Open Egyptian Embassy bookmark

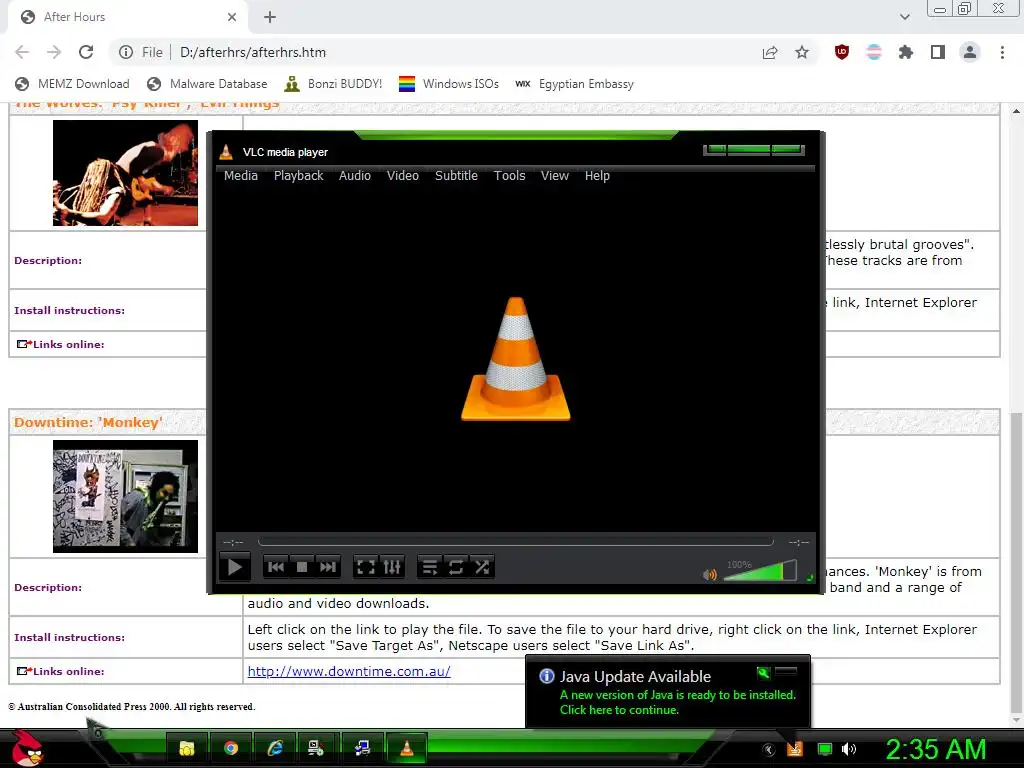pyautogui.click(x=575, y=84)
